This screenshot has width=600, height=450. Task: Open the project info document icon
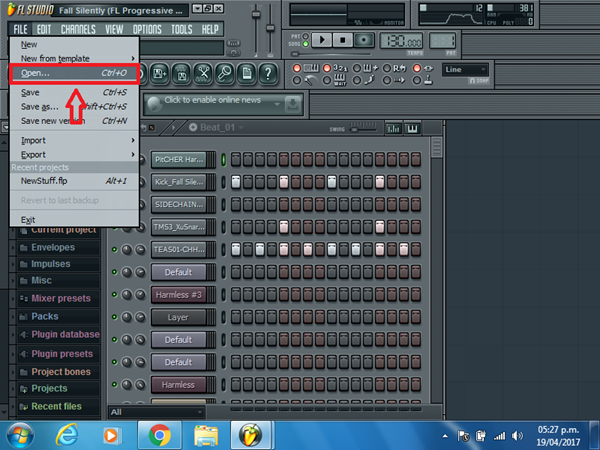click(x=247, y=73)
